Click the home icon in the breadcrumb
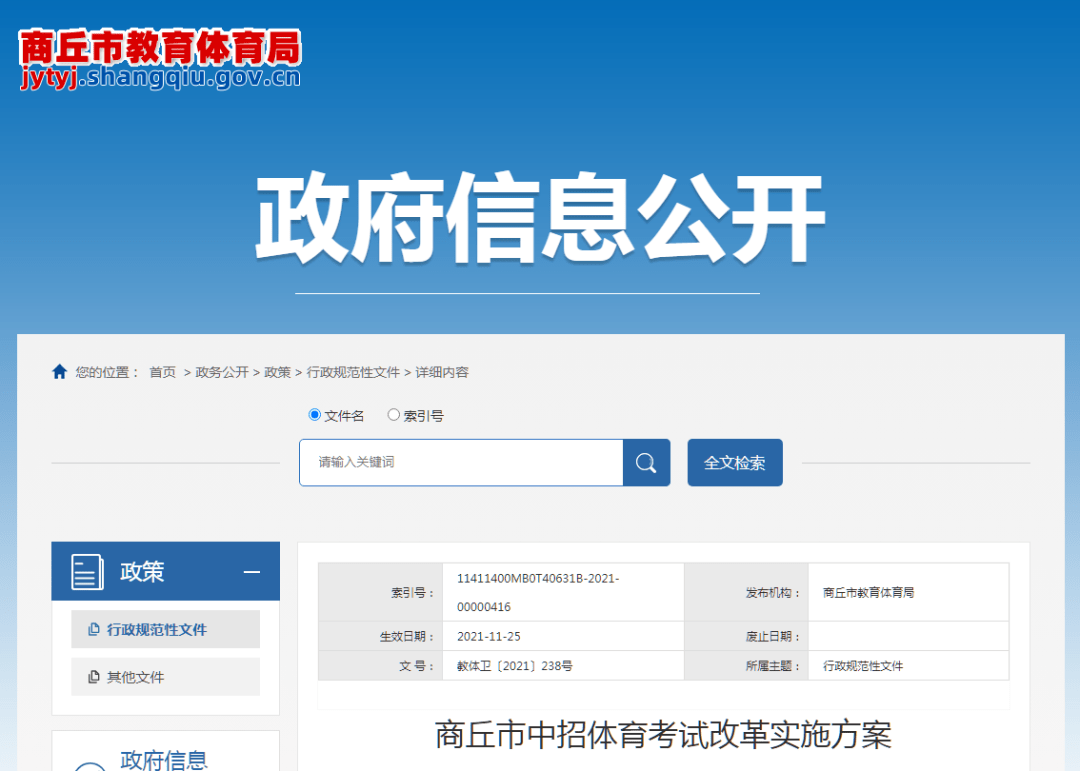This screenshot has width=1080, height=771. (x=59, y=372)
